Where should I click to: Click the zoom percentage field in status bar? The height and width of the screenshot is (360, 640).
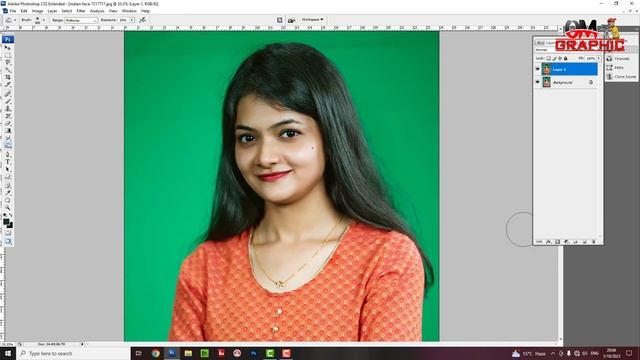click(x=8, y=344)
